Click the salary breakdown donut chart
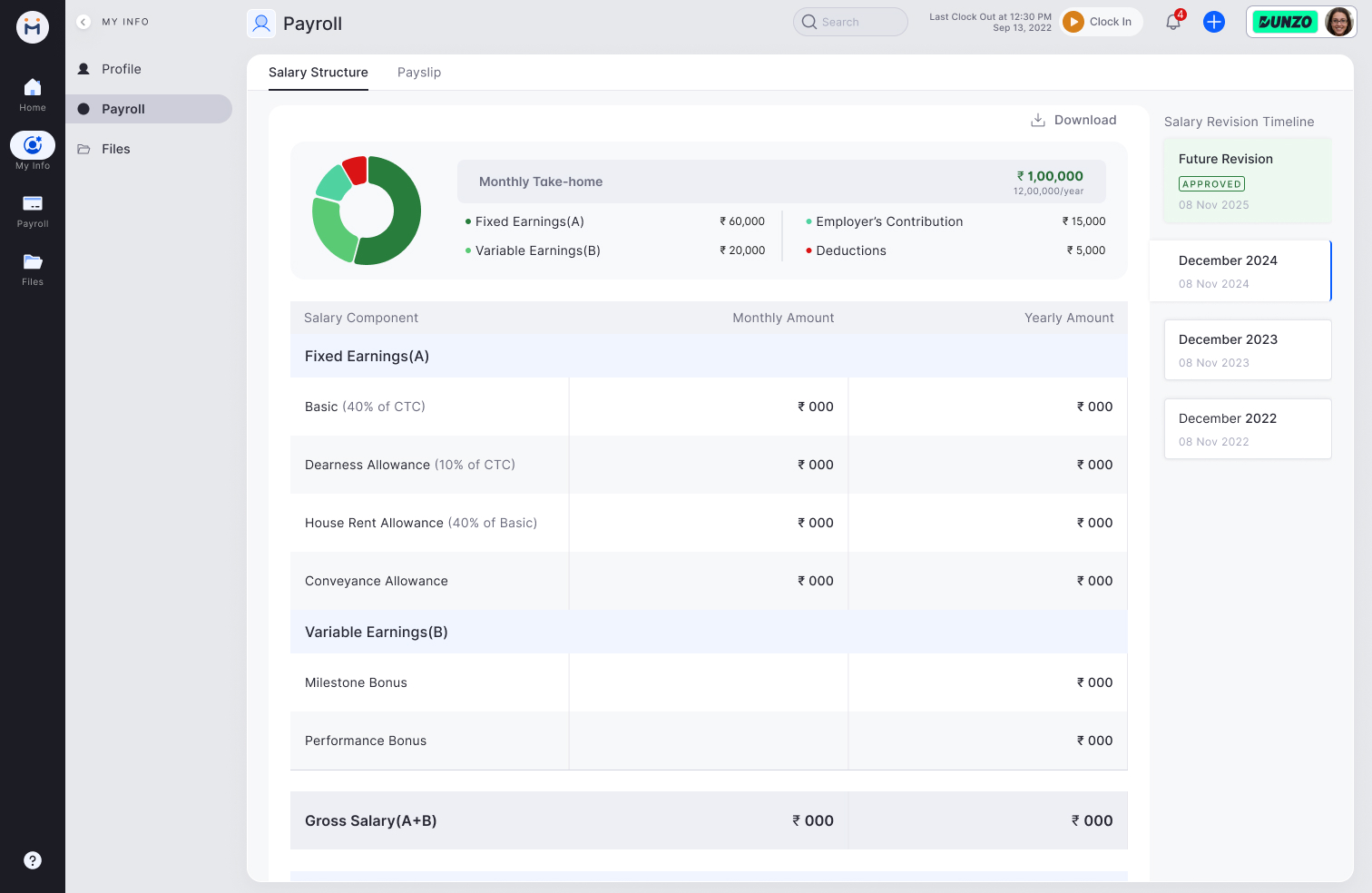This screenshot has height=893, width=1372. [367, 210]
